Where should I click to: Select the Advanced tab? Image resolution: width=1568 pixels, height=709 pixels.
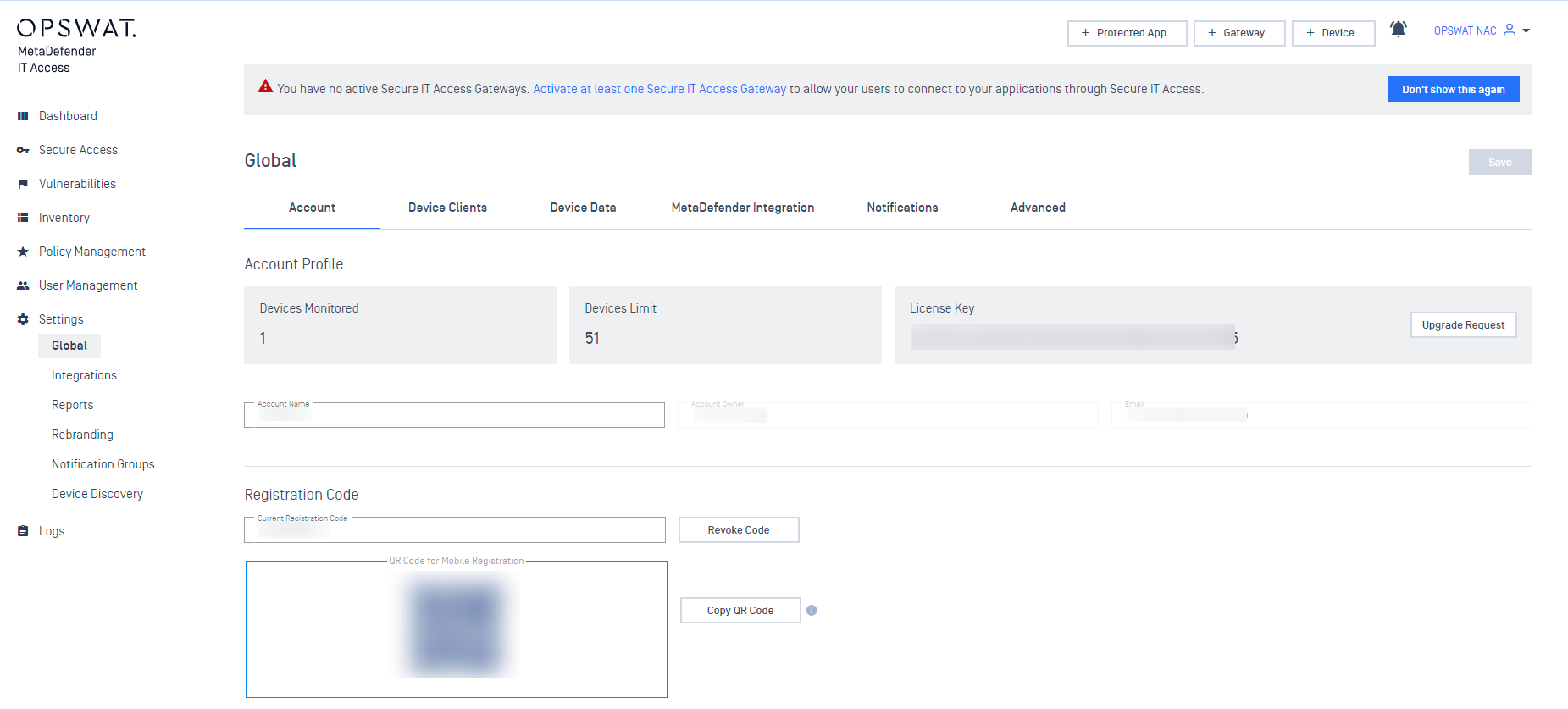[1038, 208]
